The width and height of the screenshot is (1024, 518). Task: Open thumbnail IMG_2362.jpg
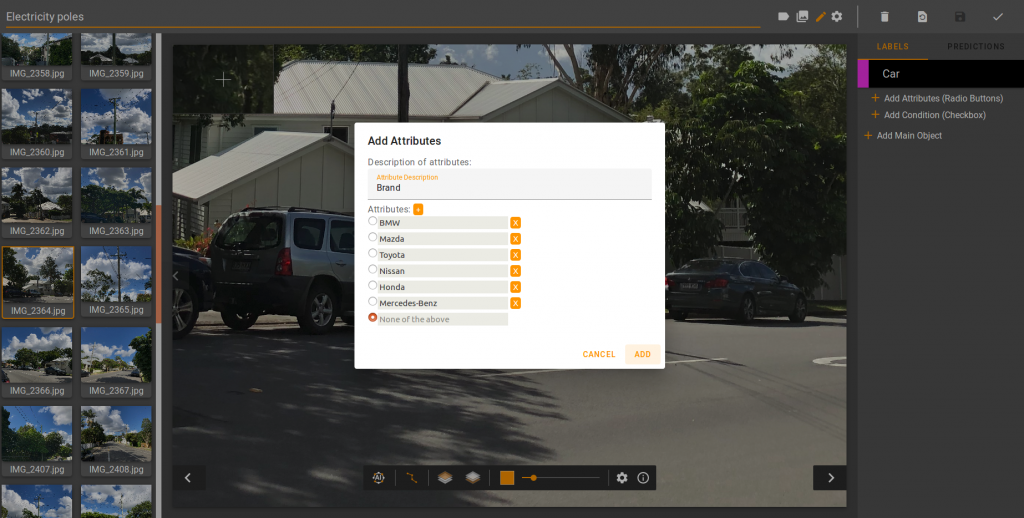[37, 202]
